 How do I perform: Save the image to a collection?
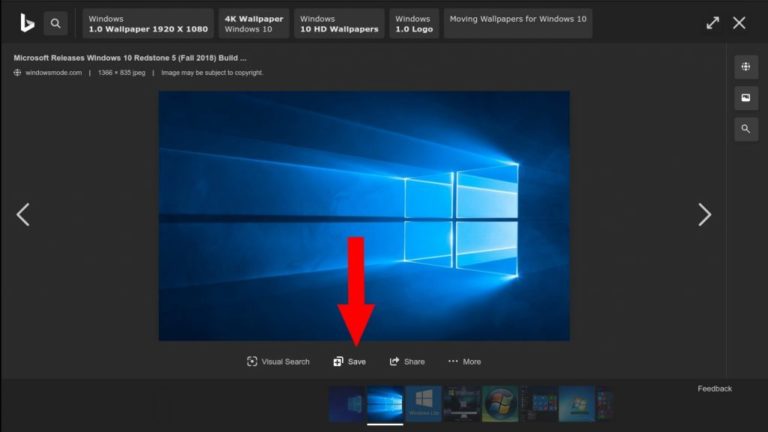(x=350, y=362)
